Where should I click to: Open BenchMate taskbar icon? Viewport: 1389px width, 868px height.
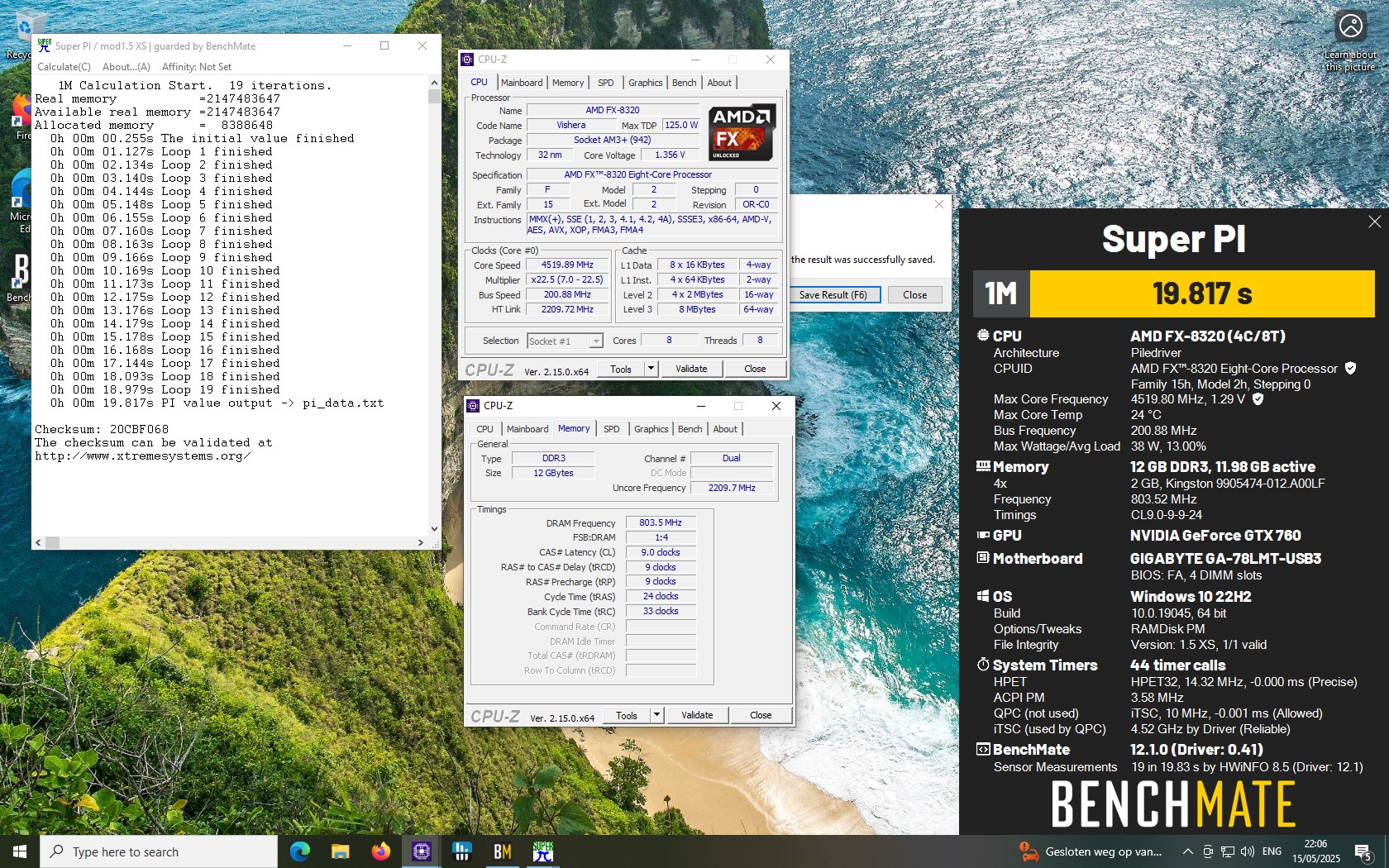[x=502, y=851]
